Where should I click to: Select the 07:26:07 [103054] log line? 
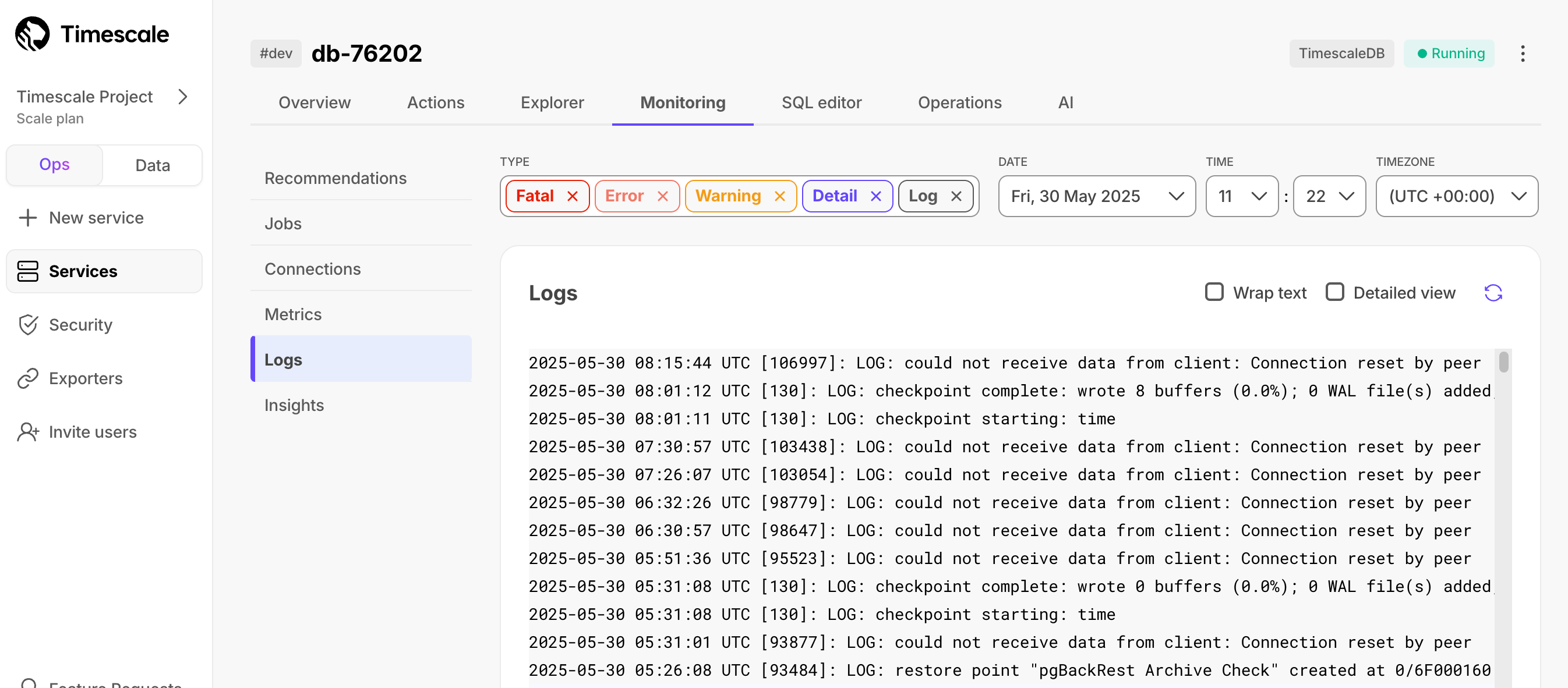pyautogui.click(x=1004, y=475)
